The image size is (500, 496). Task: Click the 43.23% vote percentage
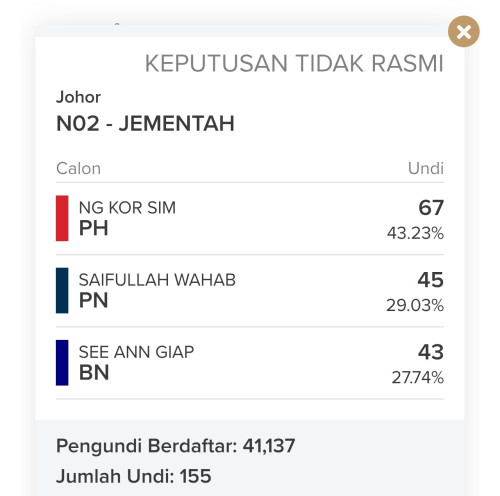click(415, 233)
